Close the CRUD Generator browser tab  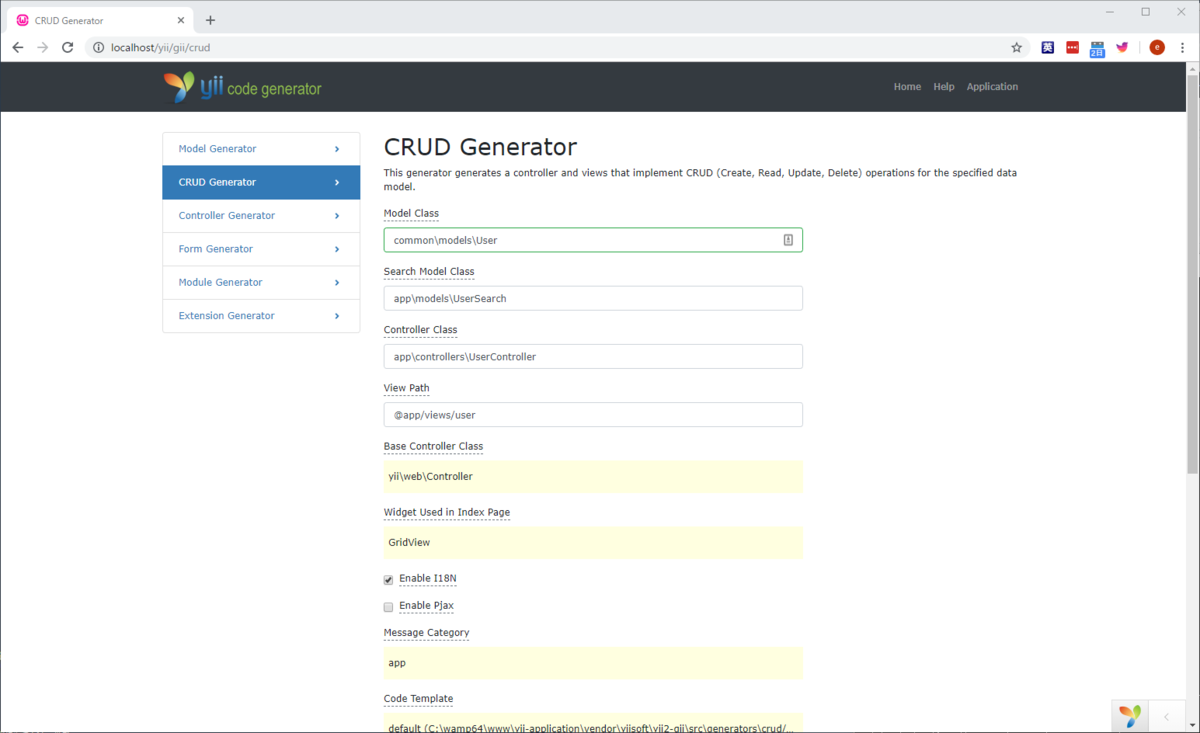pos(181,20)
